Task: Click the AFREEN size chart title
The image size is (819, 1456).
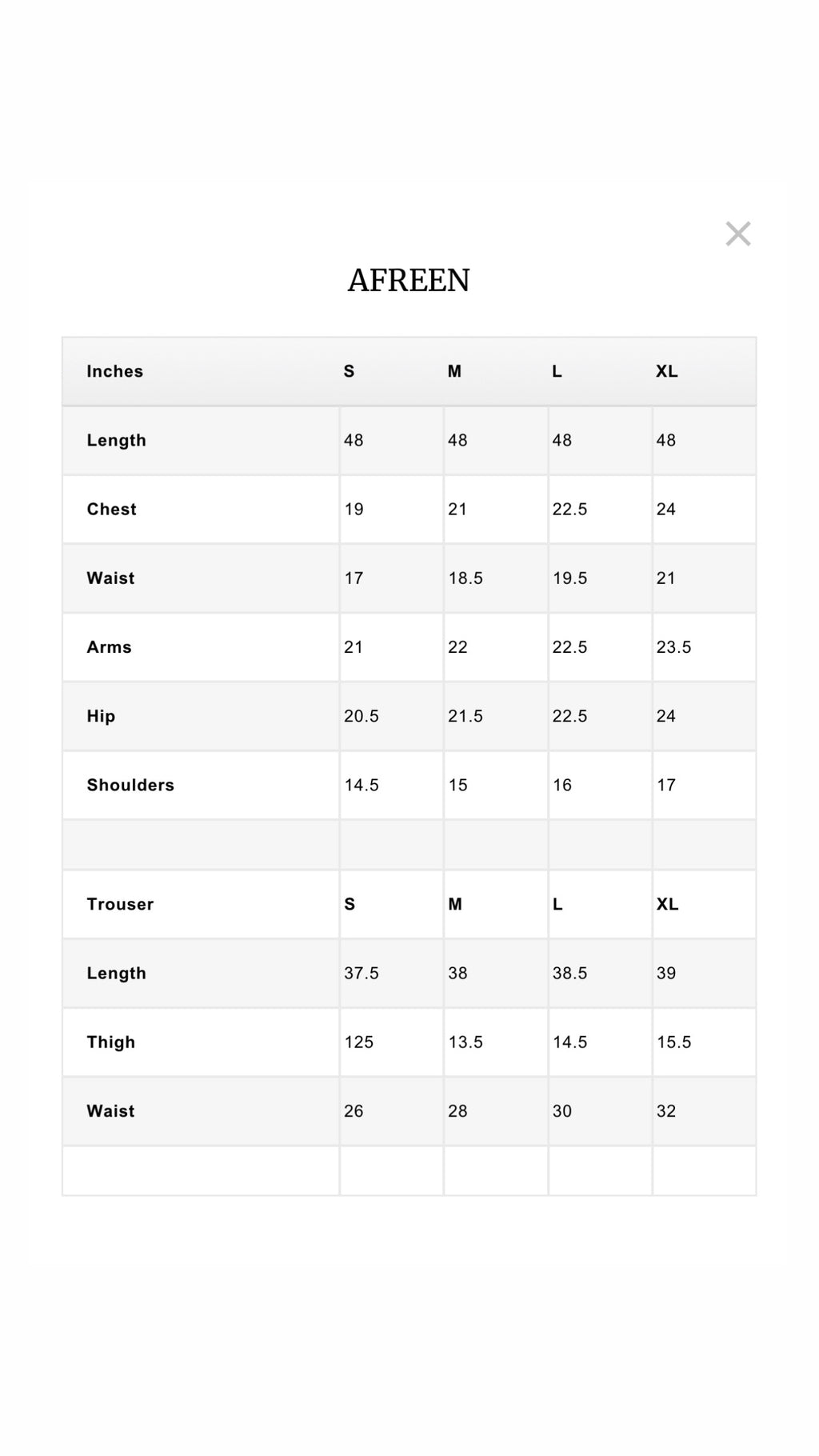Action: (x=409, y=280)
